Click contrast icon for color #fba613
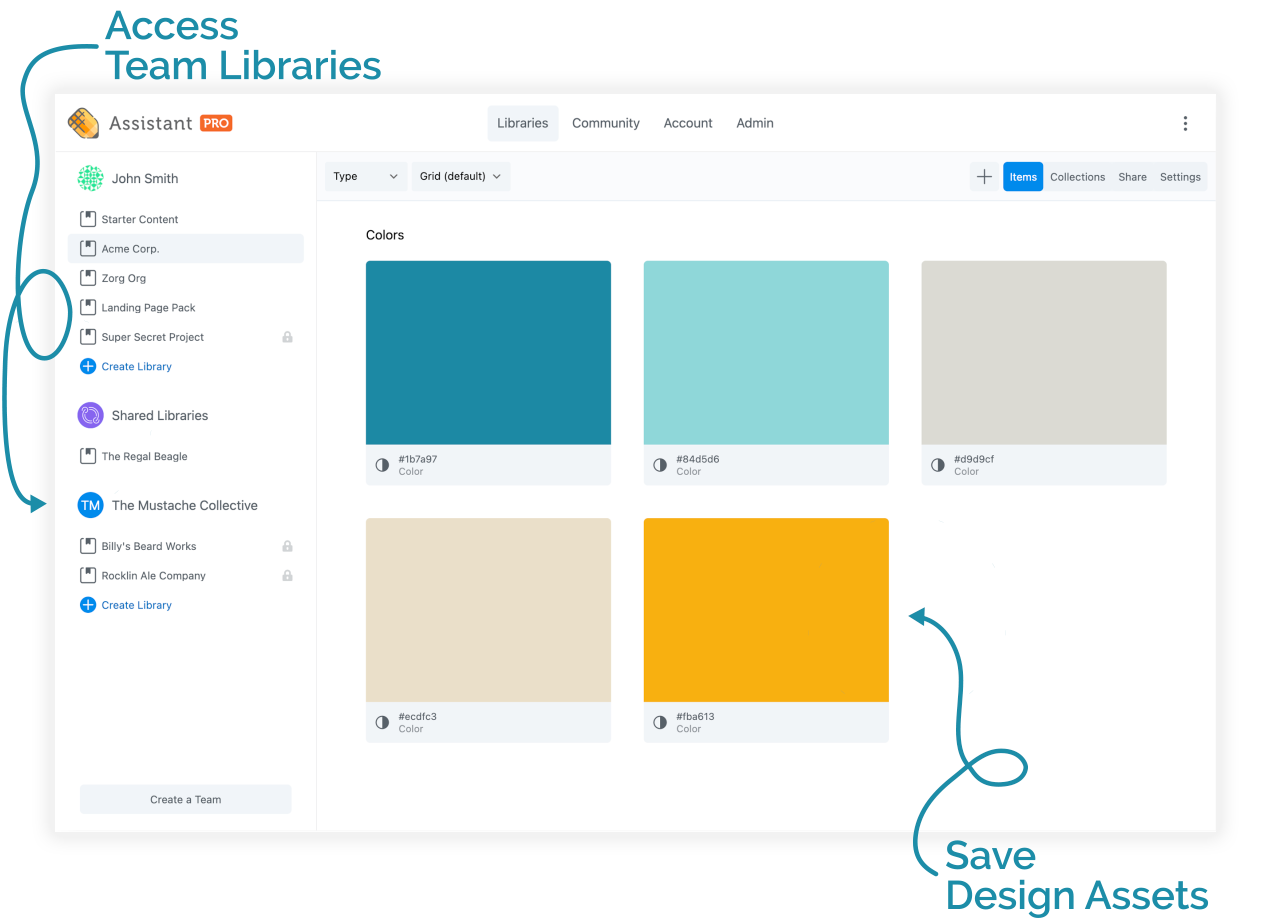Screen dimensions: 1280x920 (x=660, y=722)
